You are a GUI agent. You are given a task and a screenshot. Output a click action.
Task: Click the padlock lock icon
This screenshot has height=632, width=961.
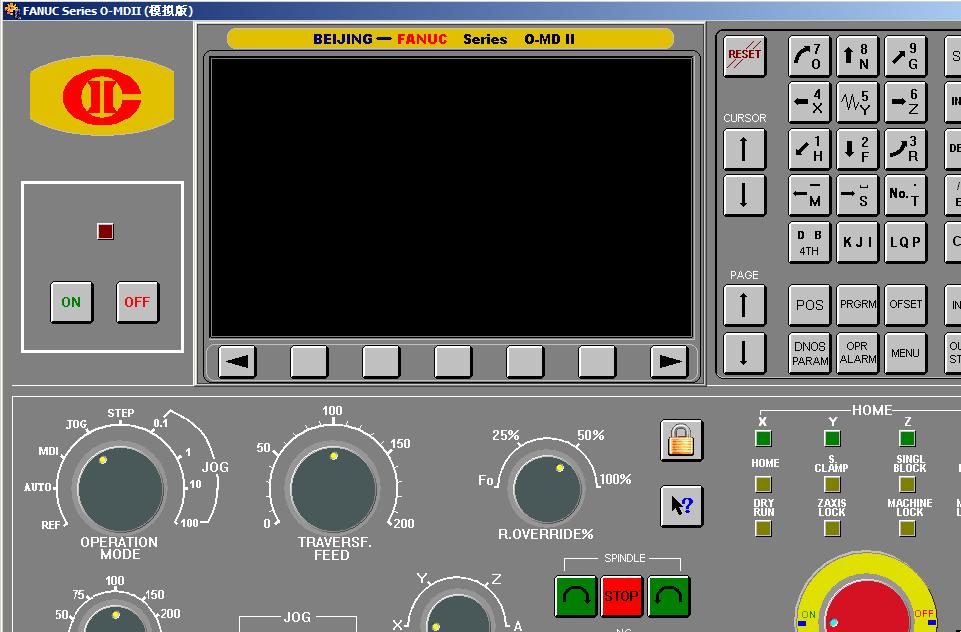pos(682,440)
